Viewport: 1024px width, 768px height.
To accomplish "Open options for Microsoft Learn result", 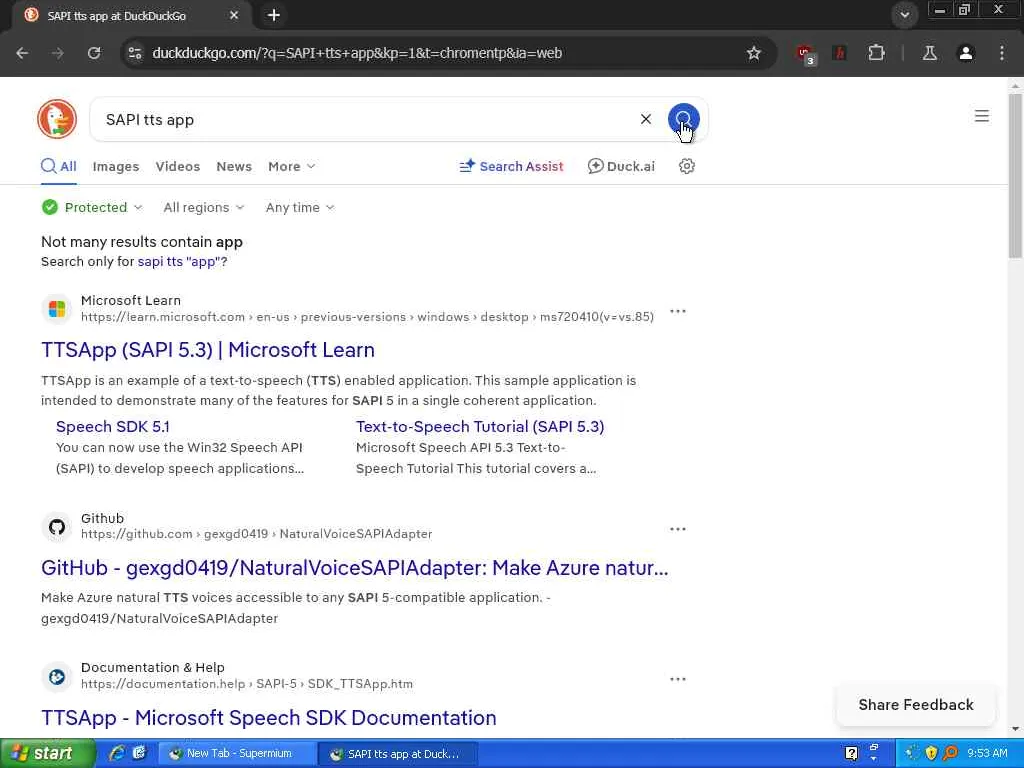I will coord(678,311).
